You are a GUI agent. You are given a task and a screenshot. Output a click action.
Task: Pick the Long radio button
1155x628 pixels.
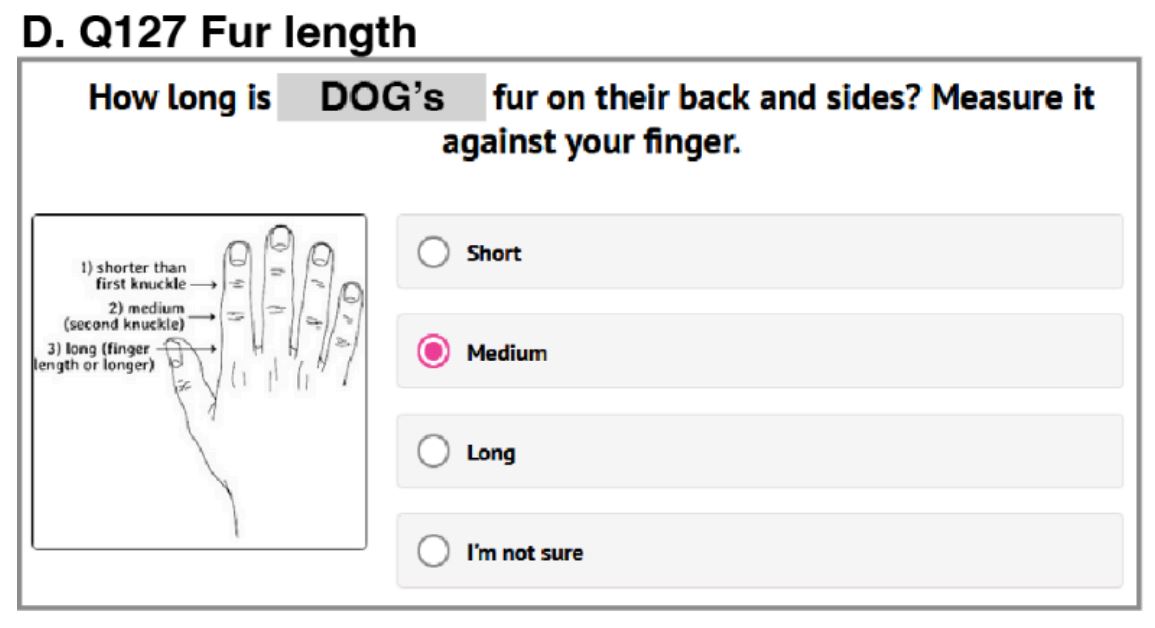pos(433,452)
